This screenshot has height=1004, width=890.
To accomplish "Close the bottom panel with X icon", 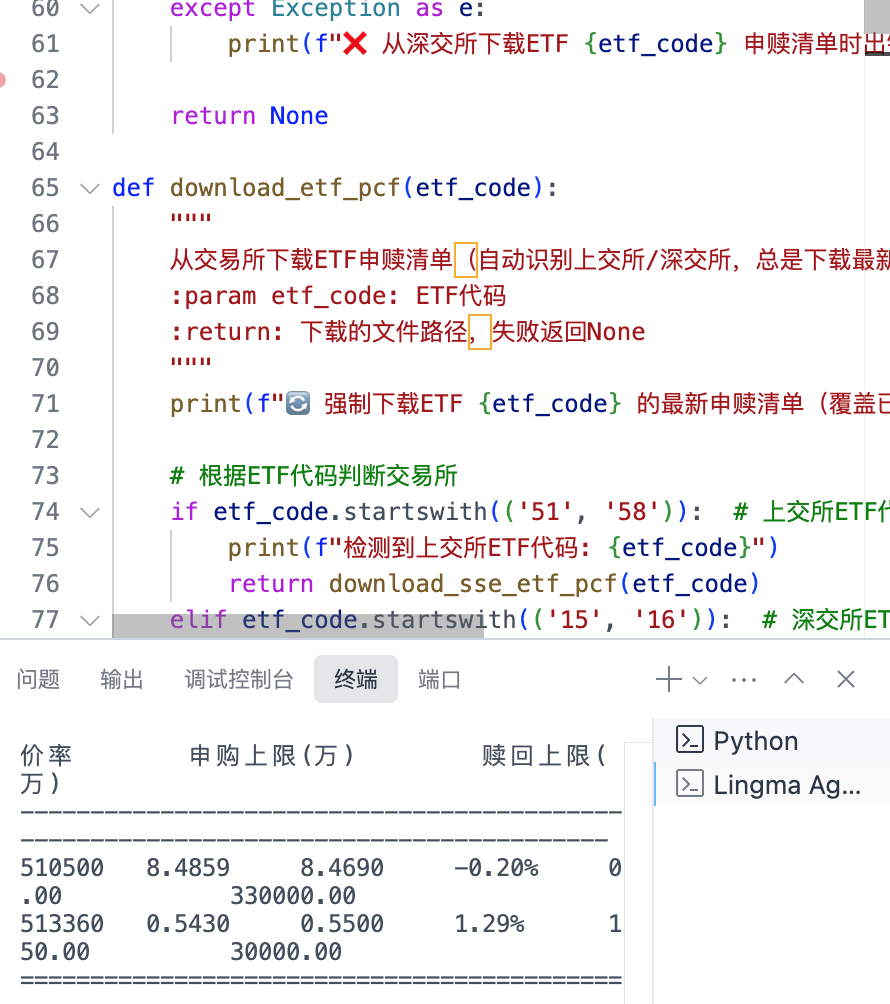I will 846,680.
